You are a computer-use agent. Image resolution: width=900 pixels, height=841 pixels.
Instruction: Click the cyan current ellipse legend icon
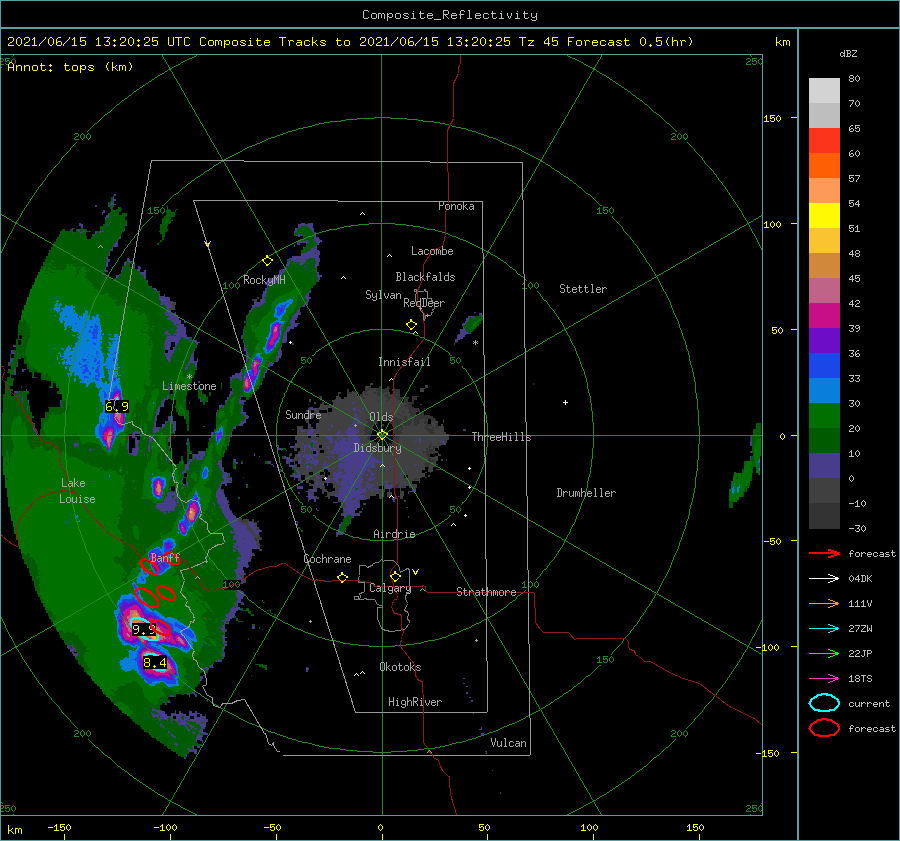coord(824,703)
